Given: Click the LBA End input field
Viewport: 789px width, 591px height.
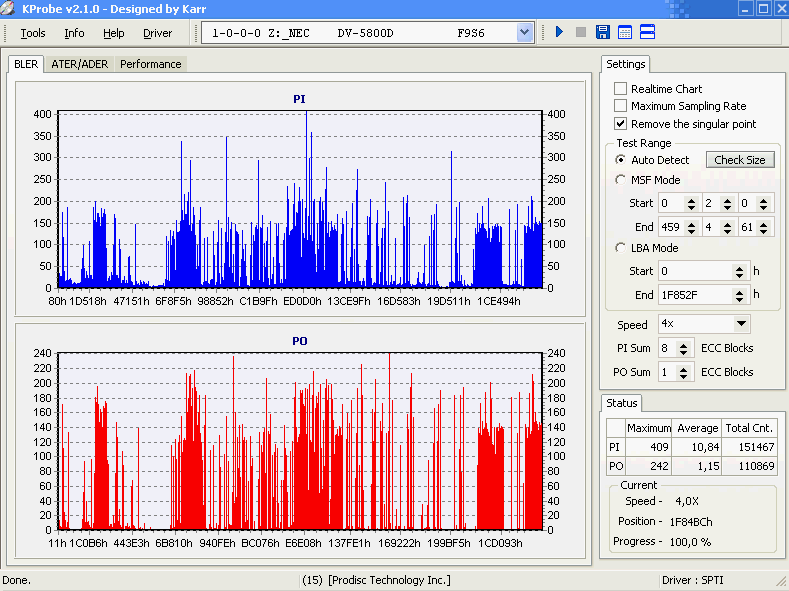Looking at the screenshot, I should 694,295.
